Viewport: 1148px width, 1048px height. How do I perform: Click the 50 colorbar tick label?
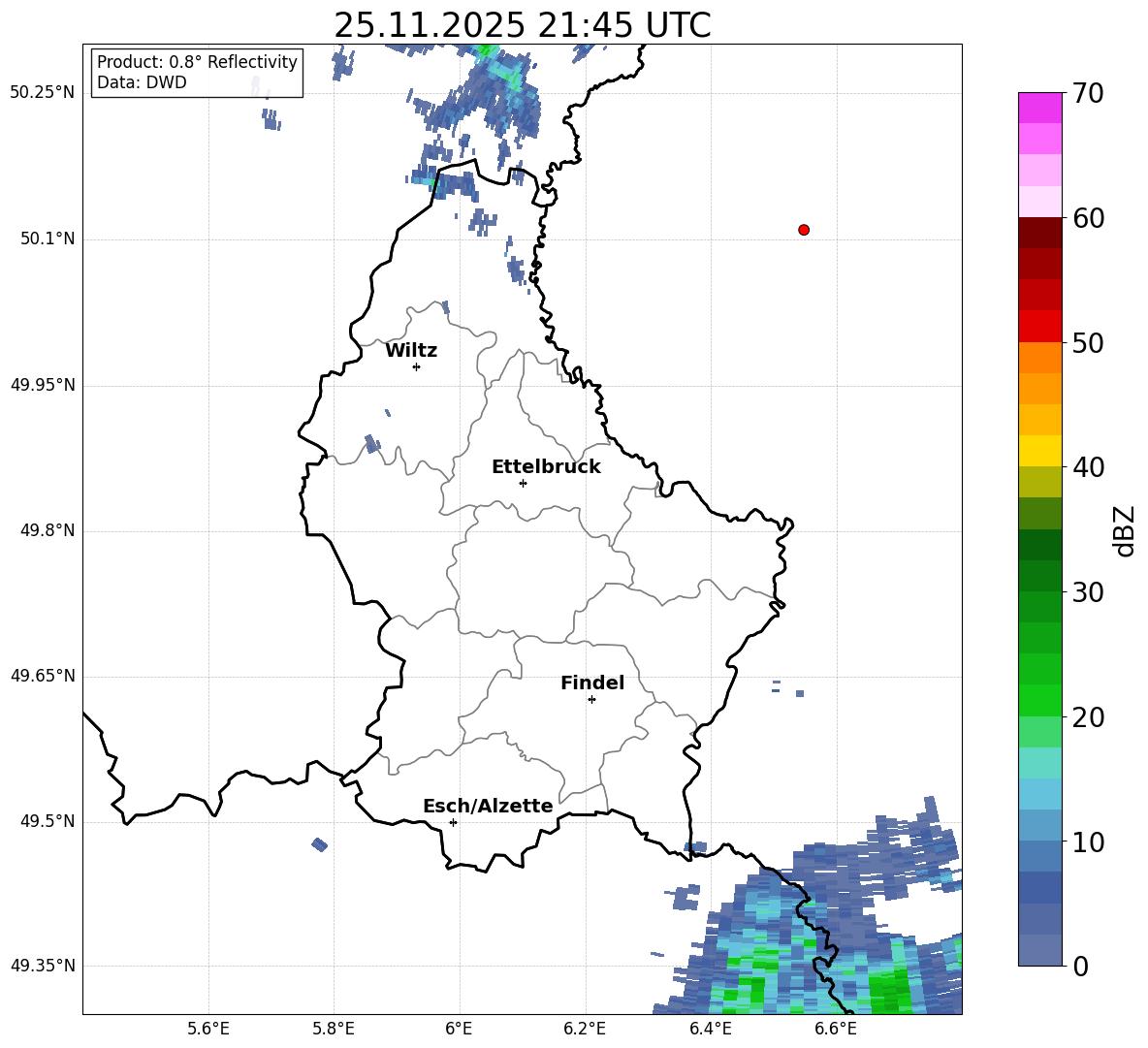click(x=1088, y=342)
